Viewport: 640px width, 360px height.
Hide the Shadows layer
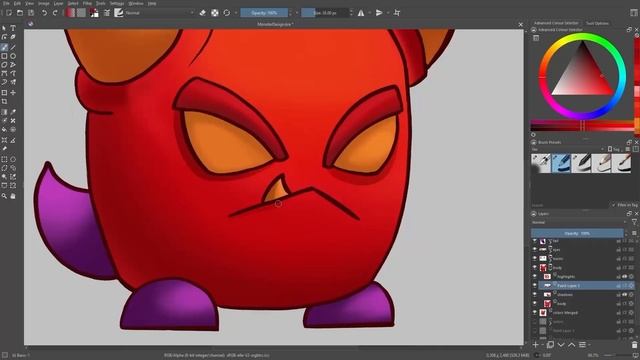[x=535, y=294]
